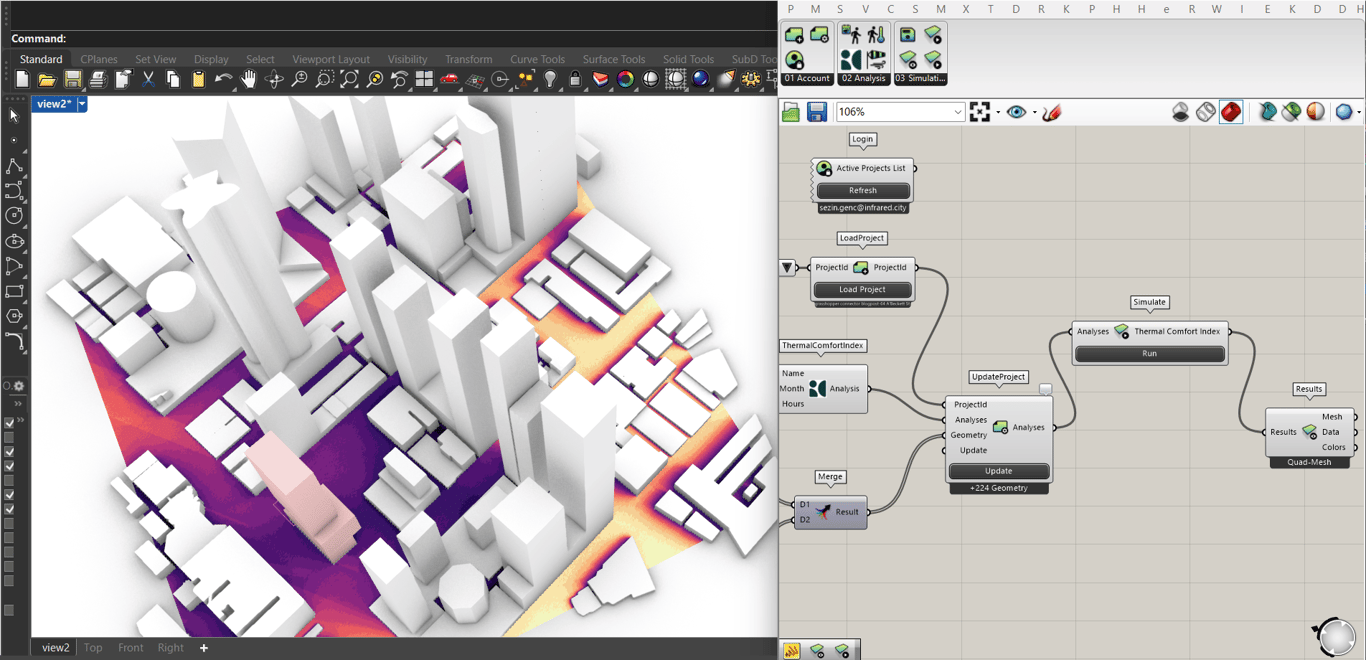Expand the triangle dropdown beside ProjectId input
The image size is (1366, 660).
coord(787,268)
